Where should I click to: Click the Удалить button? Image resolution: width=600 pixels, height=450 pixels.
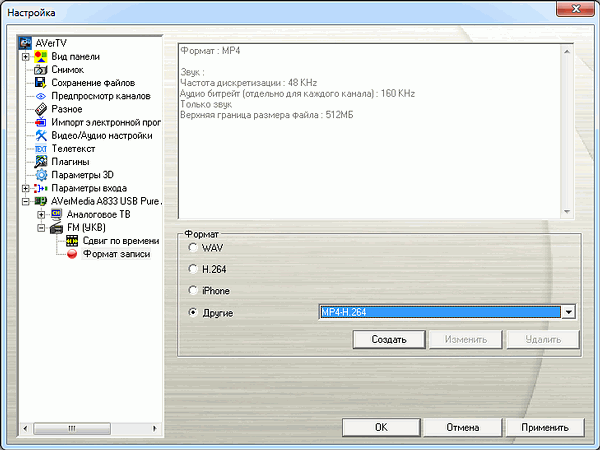(543, 339)
